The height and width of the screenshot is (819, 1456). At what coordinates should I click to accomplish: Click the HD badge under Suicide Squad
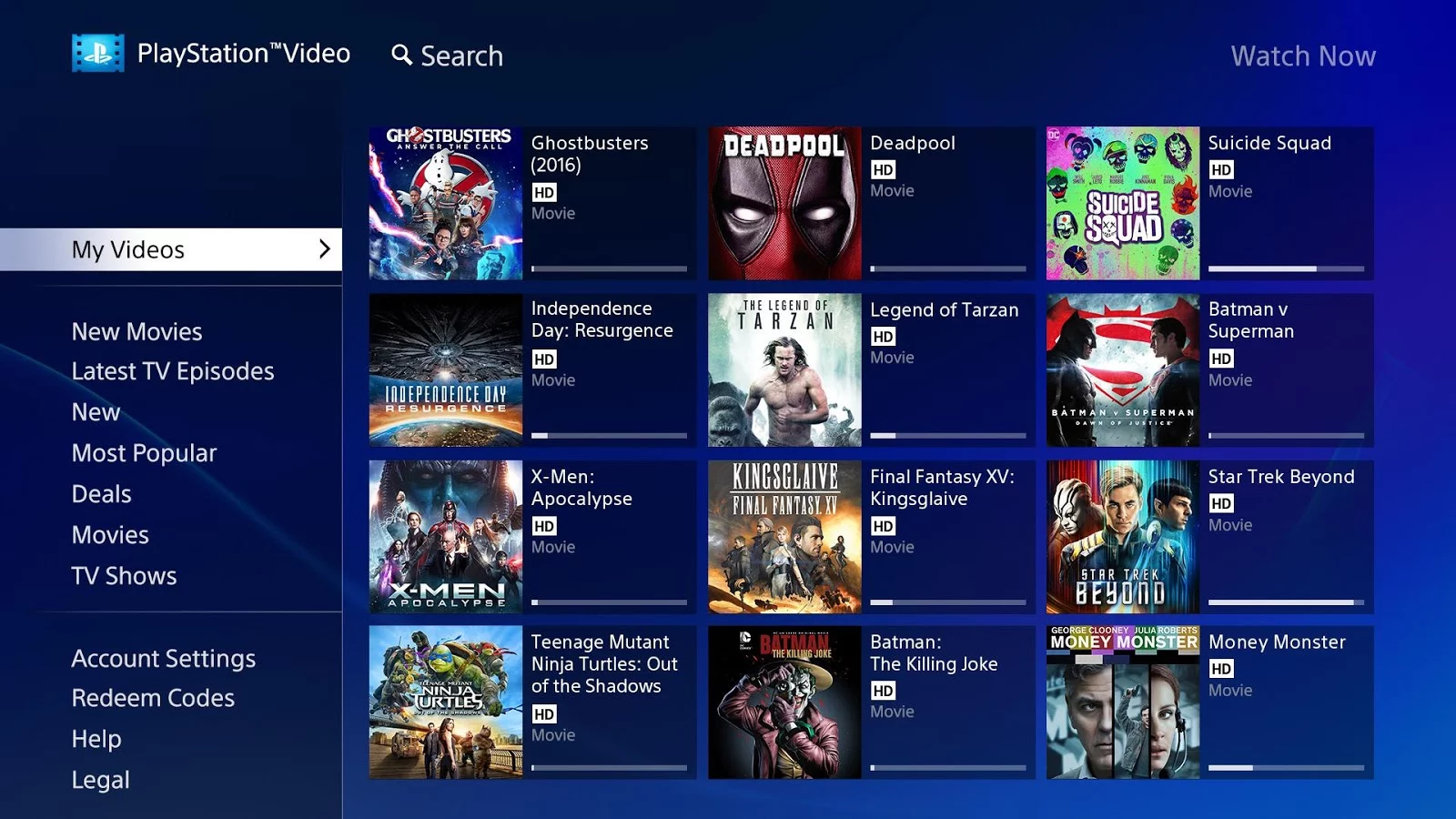coord(1221,170)
